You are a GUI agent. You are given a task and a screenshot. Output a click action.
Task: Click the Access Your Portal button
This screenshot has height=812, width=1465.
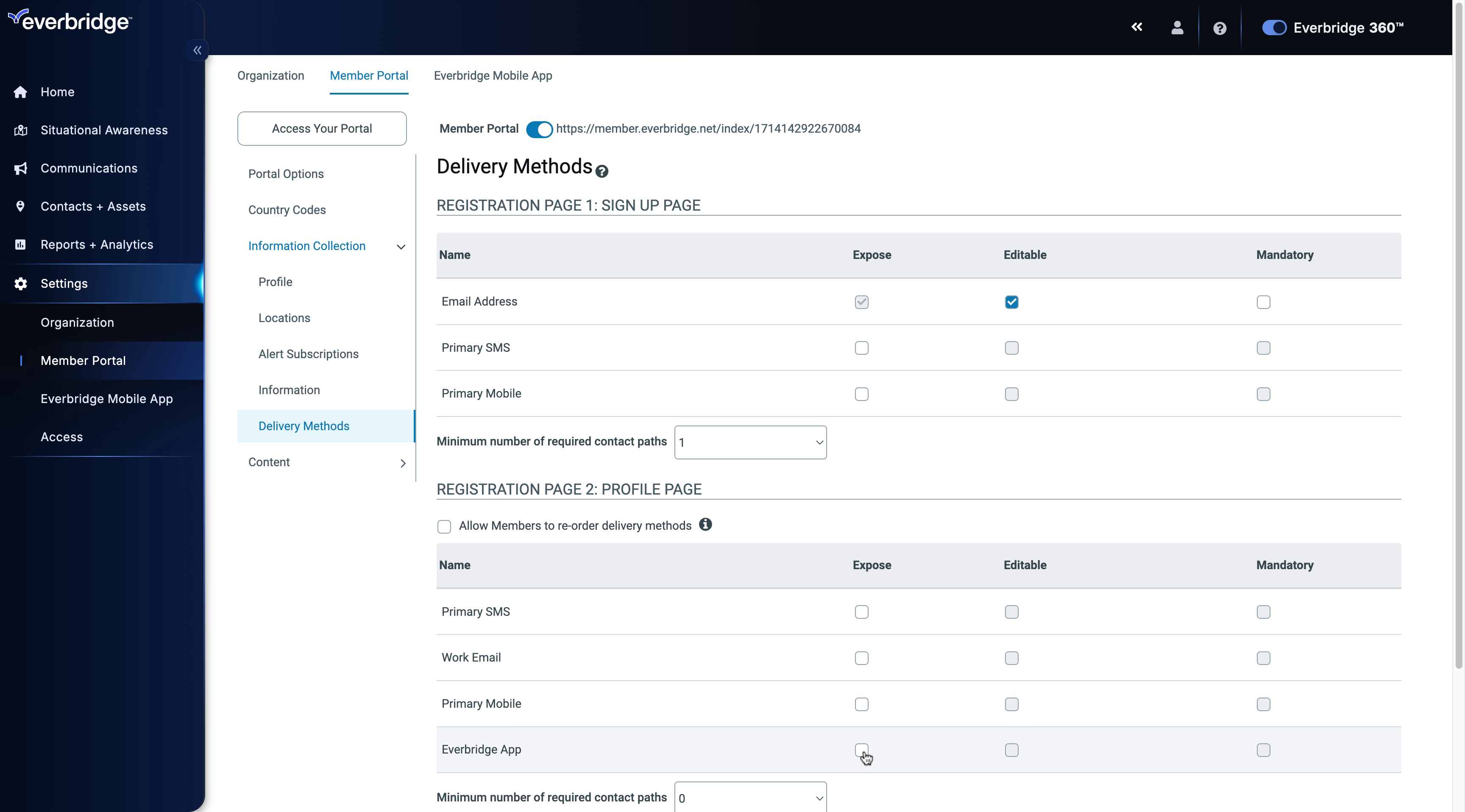pos(322,128)
